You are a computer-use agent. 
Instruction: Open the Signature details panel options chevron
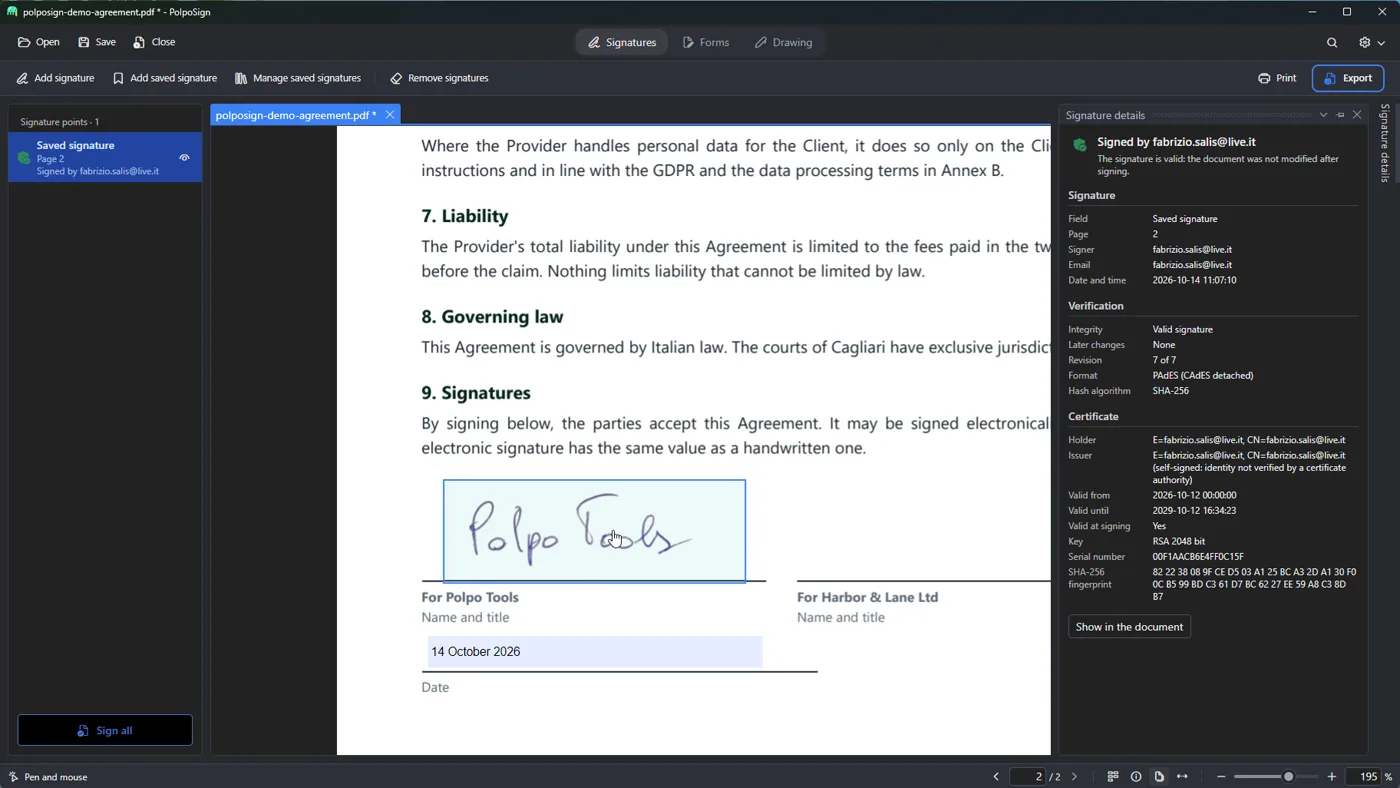pyautogui.click(x=1323, y=115)
